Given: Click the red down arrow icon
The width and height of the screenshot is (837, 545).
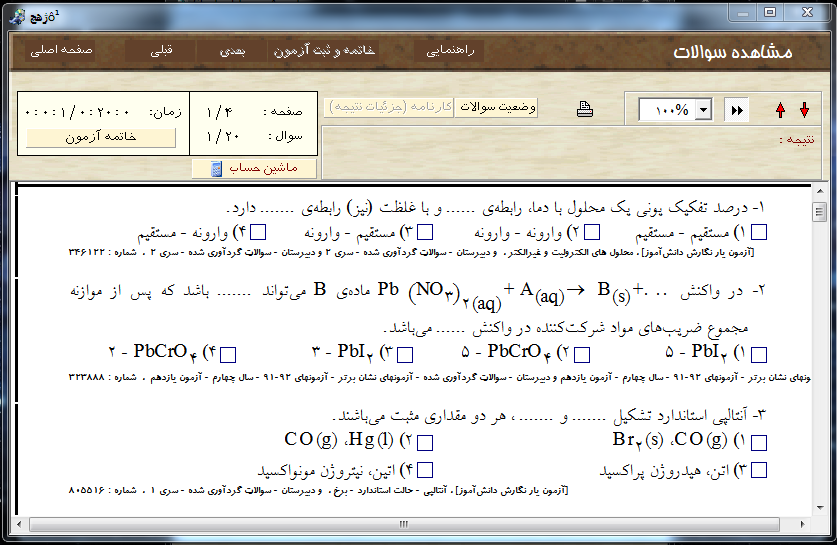Looking at the screenshot, I should pyautogui.click(x=804, y=110).
